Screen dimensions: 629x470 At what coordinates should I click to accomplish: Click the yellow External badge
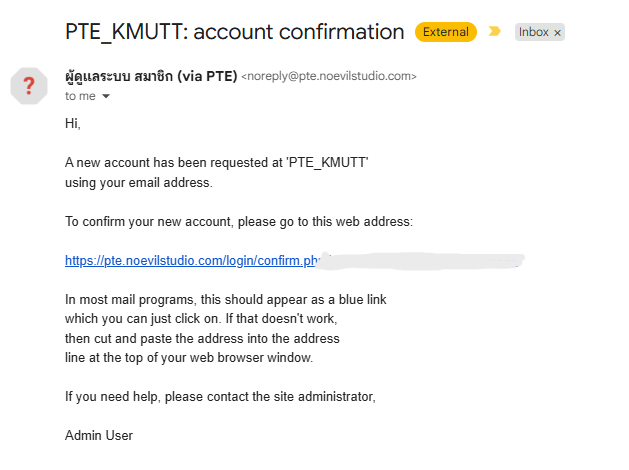[x=445, y=32]
